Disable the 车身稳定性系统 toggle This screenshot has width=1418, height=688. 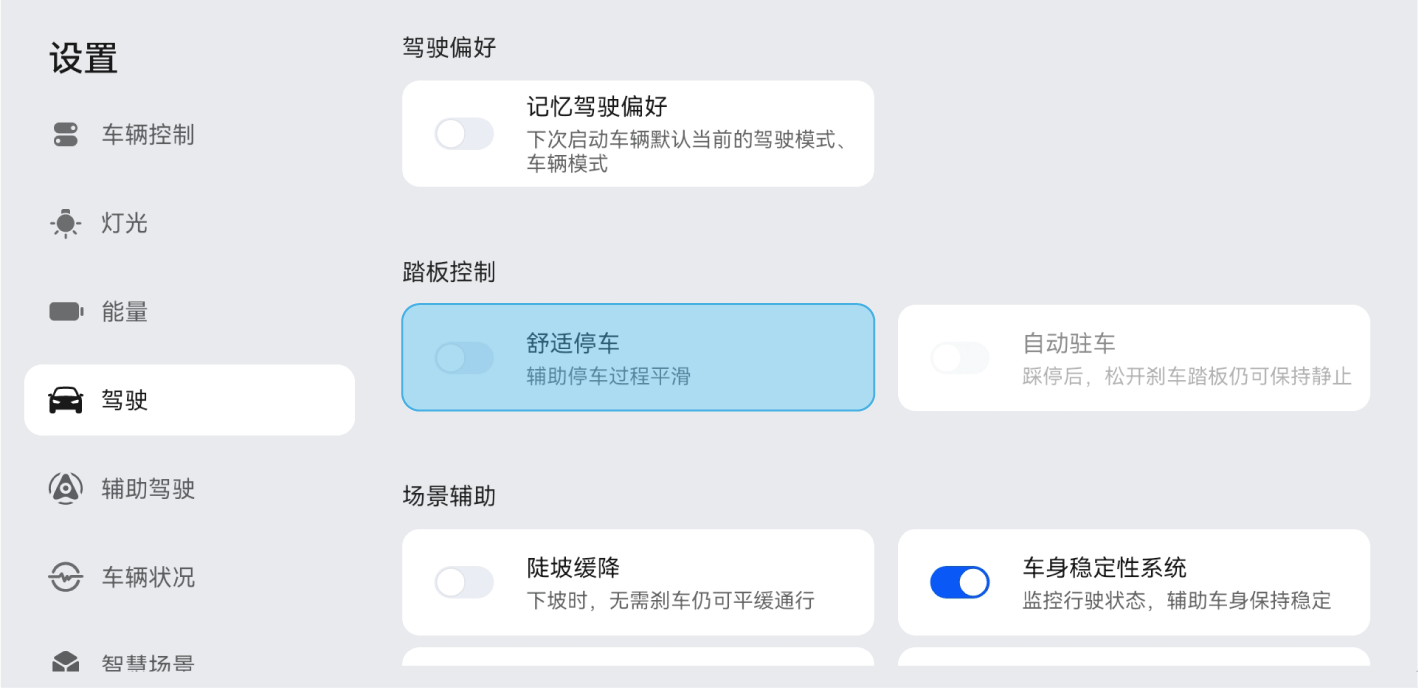coord(960,582)
